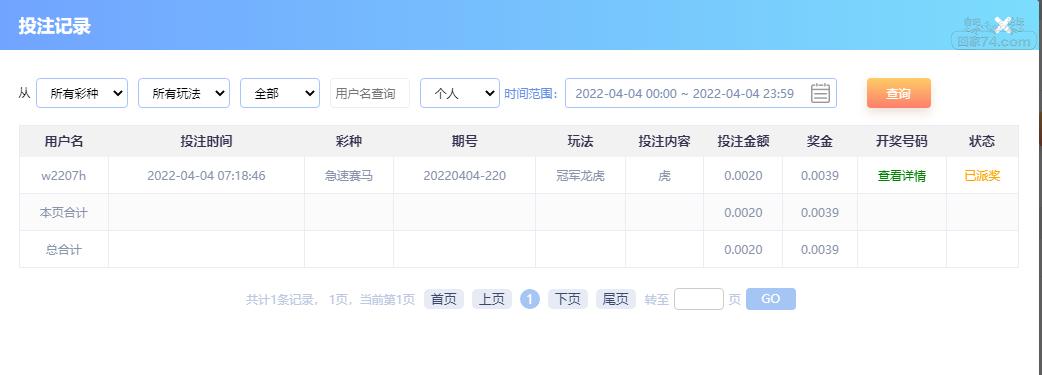This screenshot has width=1042, height=375.
Task: Expand the 所有彩种 dropdown
Action: 82,93
